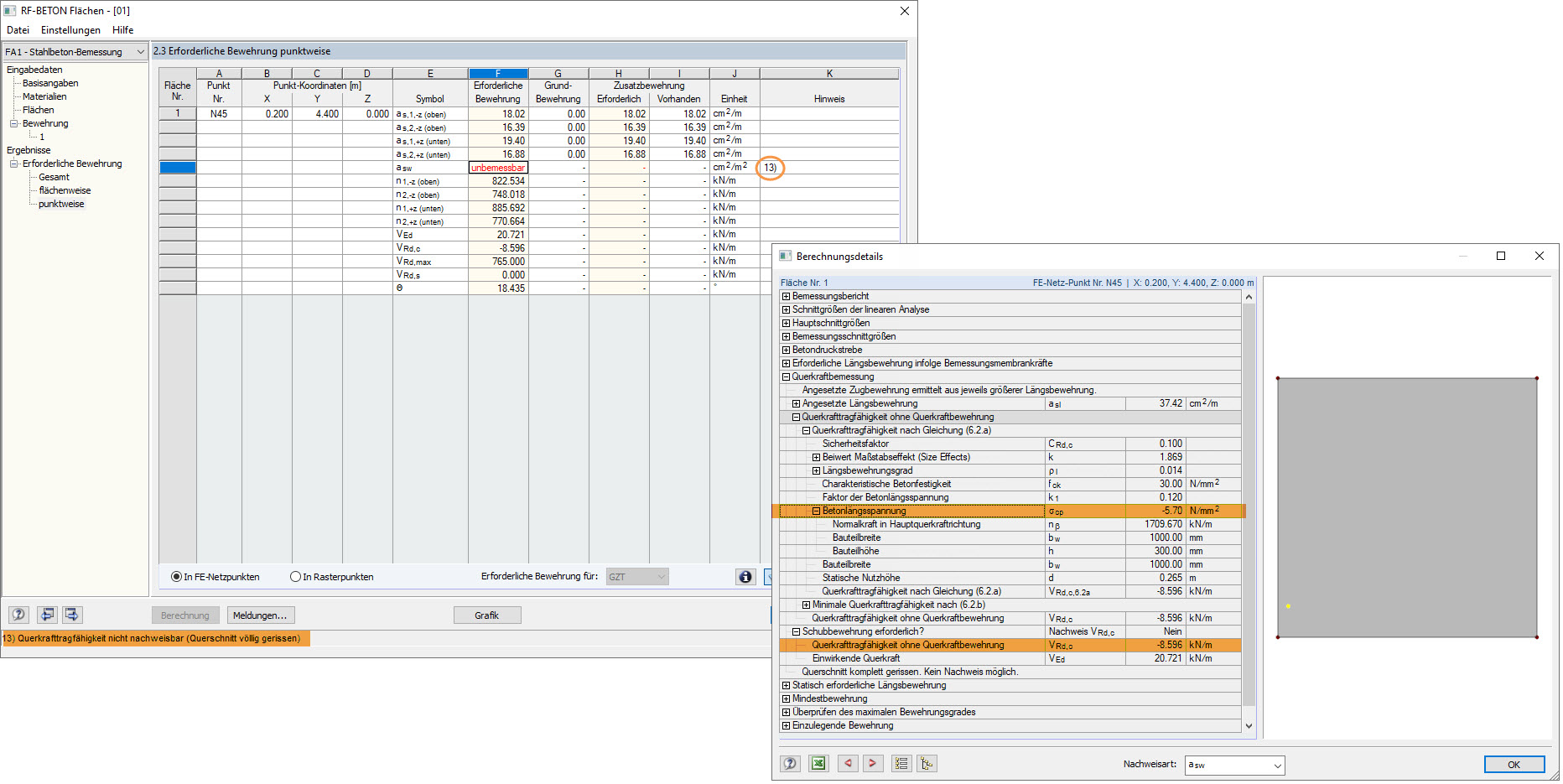The height and width of the screenshot is (784, 1563).
Task: Expand the Betondruckstrebe node
Action: pyautogui.click(x=786, y=350)
